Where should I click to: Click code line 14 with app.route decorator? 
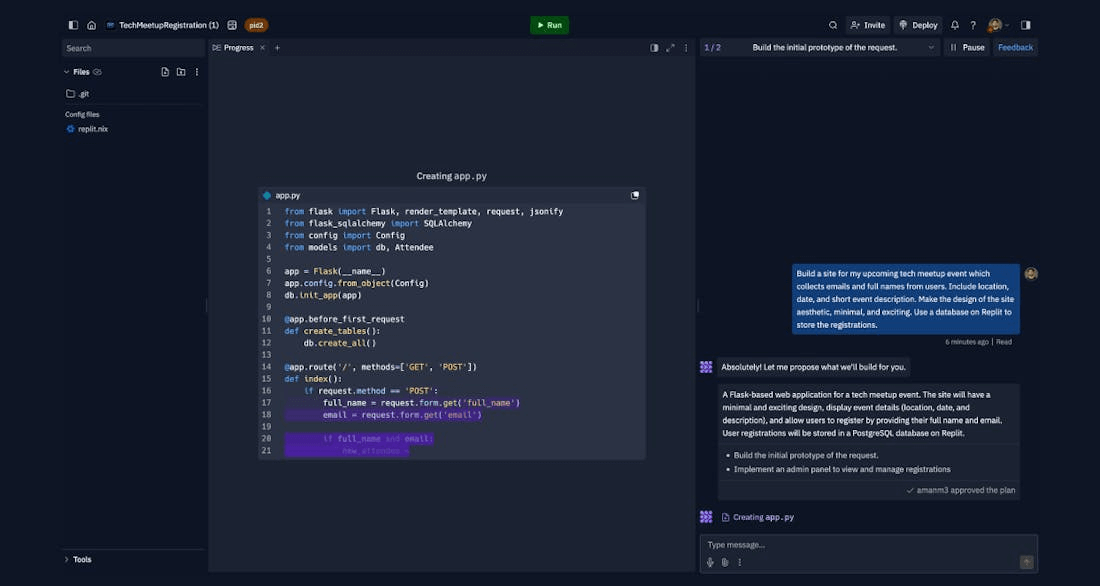click(x=380, y=367)
